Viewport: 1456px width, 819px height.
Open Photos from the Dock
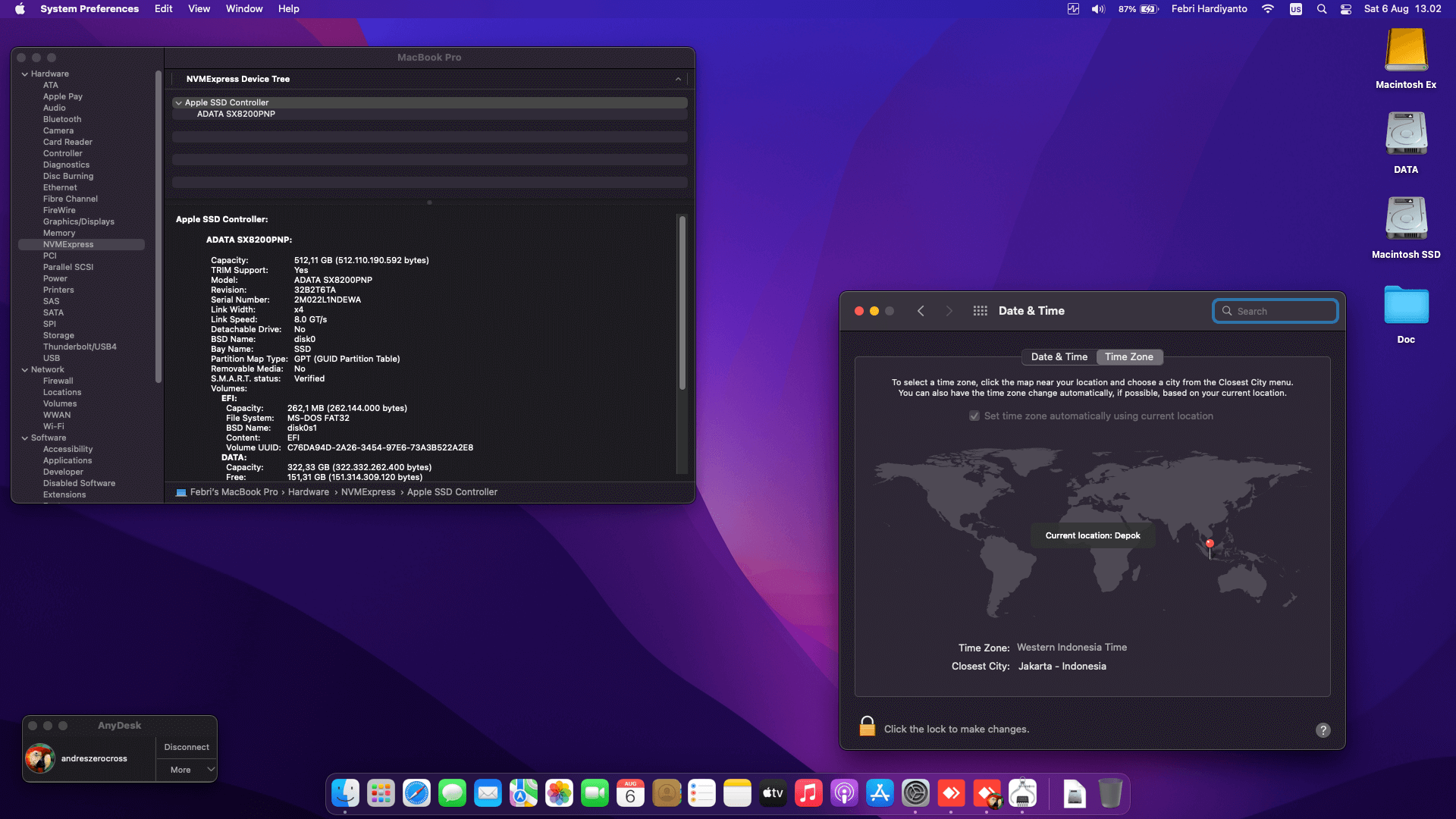click(x=559, y=794)
